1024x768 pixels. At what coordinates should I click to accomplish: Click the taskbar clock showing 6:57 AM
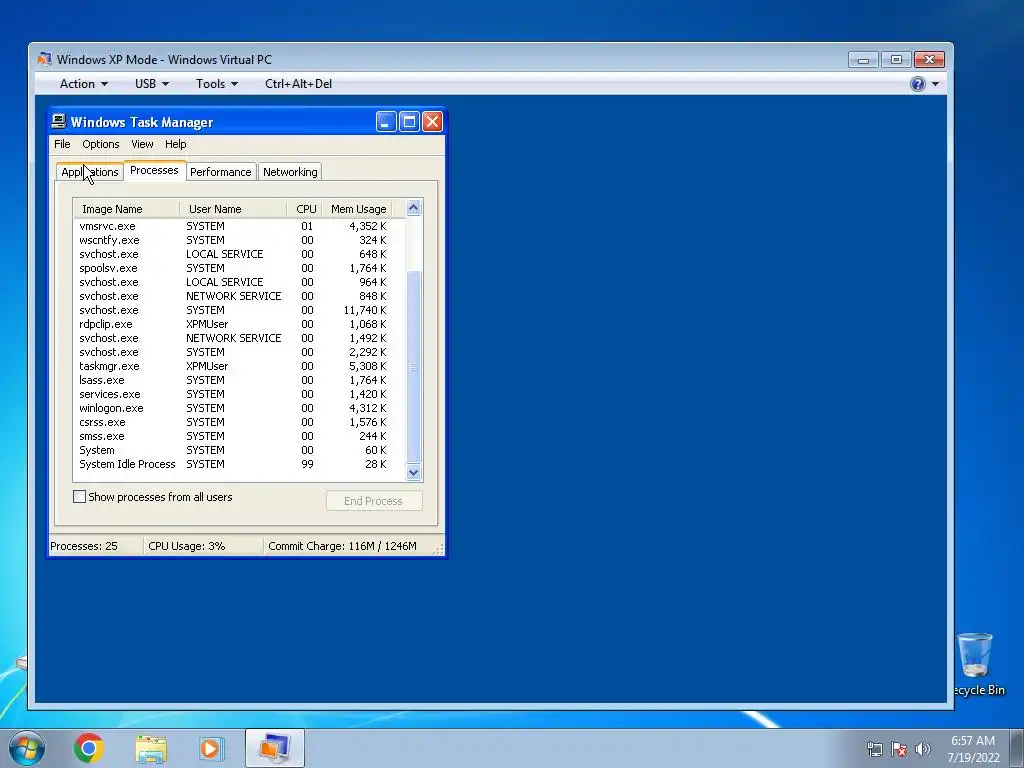pyautogui.click(x=972, y=748)
